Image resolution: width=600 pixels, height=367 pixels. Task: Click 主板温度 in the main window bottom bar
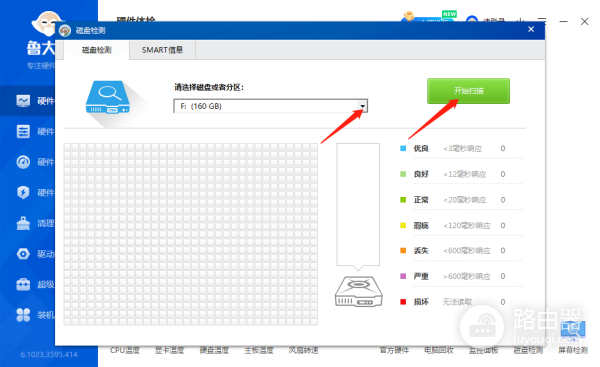(259, 350)
